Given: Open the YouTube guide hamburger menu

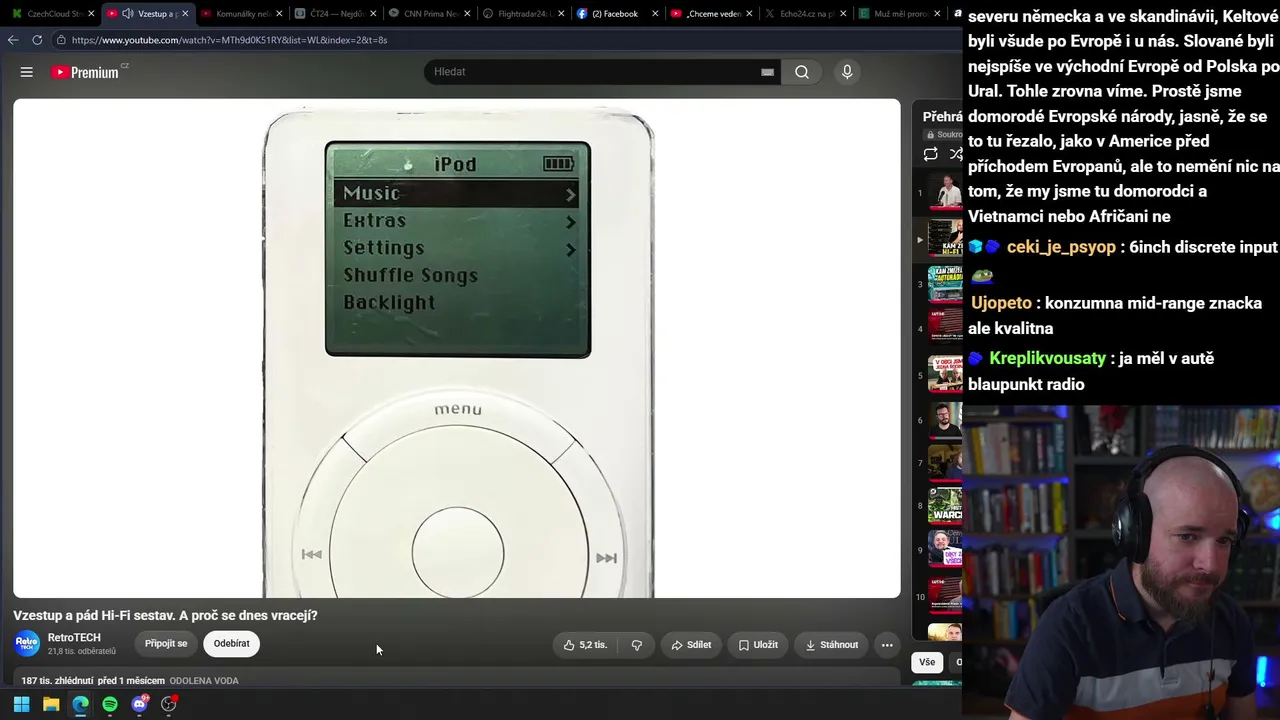Looking at the screenshot, I should pyautogui.click(x=27, y=72).
